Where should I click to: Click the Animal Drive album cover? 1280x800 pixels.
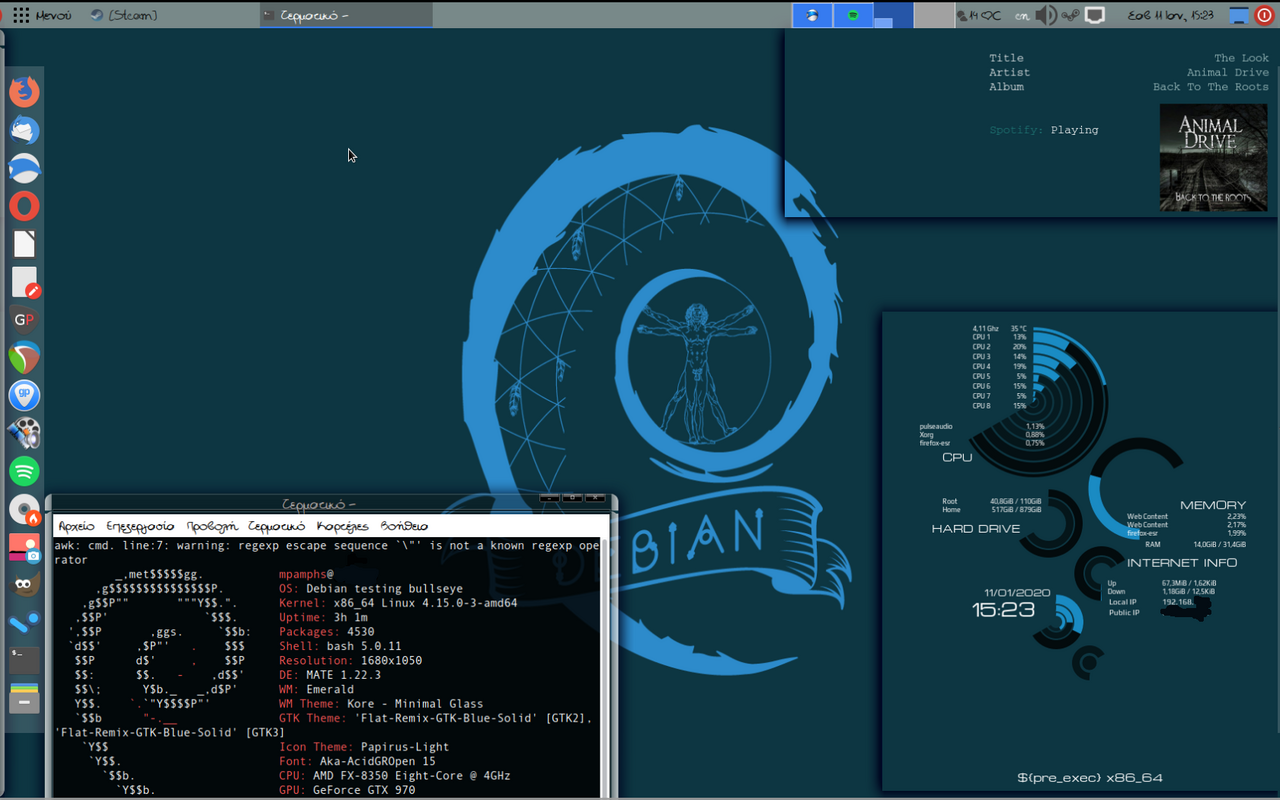click(1213, 158)
